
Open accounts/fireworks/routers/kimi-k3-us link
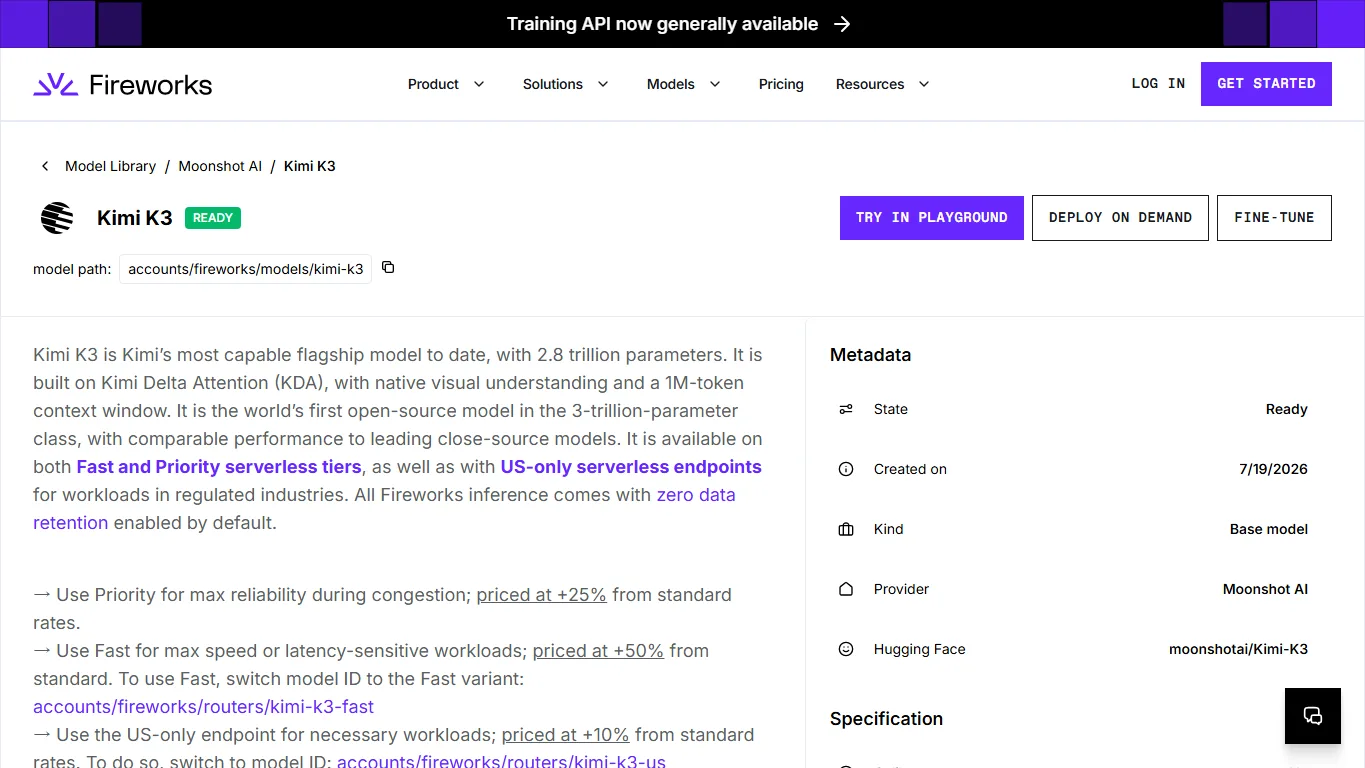pos(501,761)
